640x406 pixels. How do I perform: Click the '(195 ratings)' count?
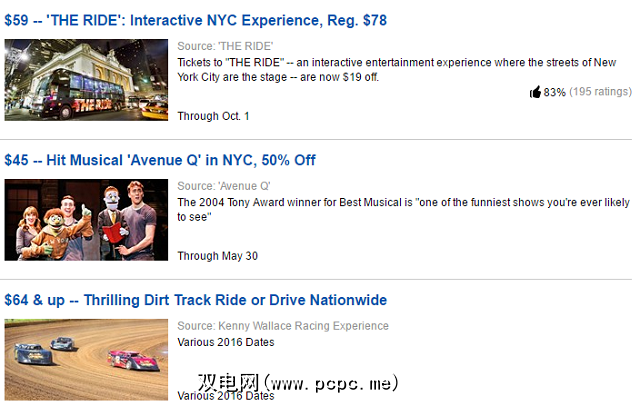click(600, 92)
